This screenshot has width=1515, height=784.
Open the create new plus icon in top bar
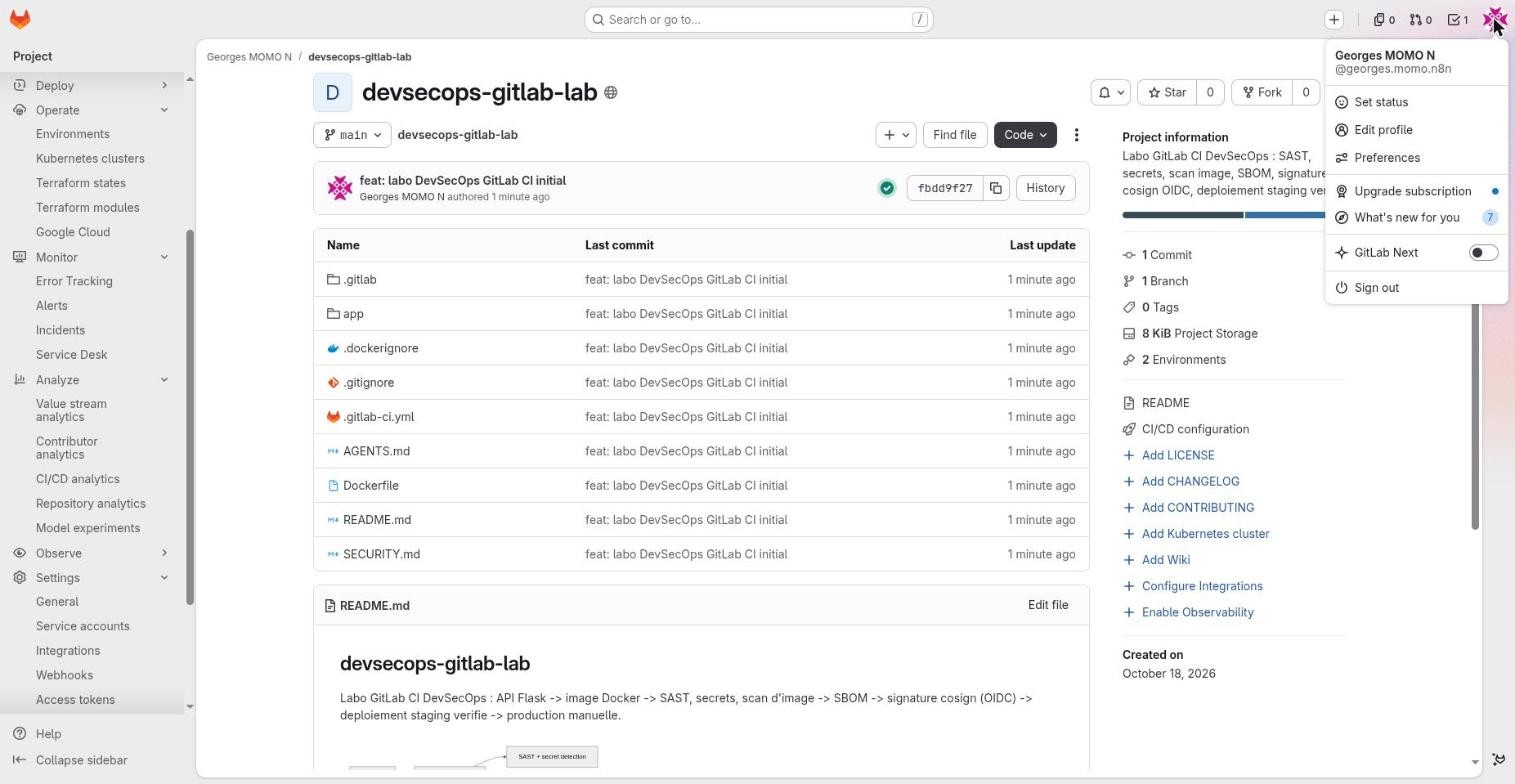[1334, 19]
